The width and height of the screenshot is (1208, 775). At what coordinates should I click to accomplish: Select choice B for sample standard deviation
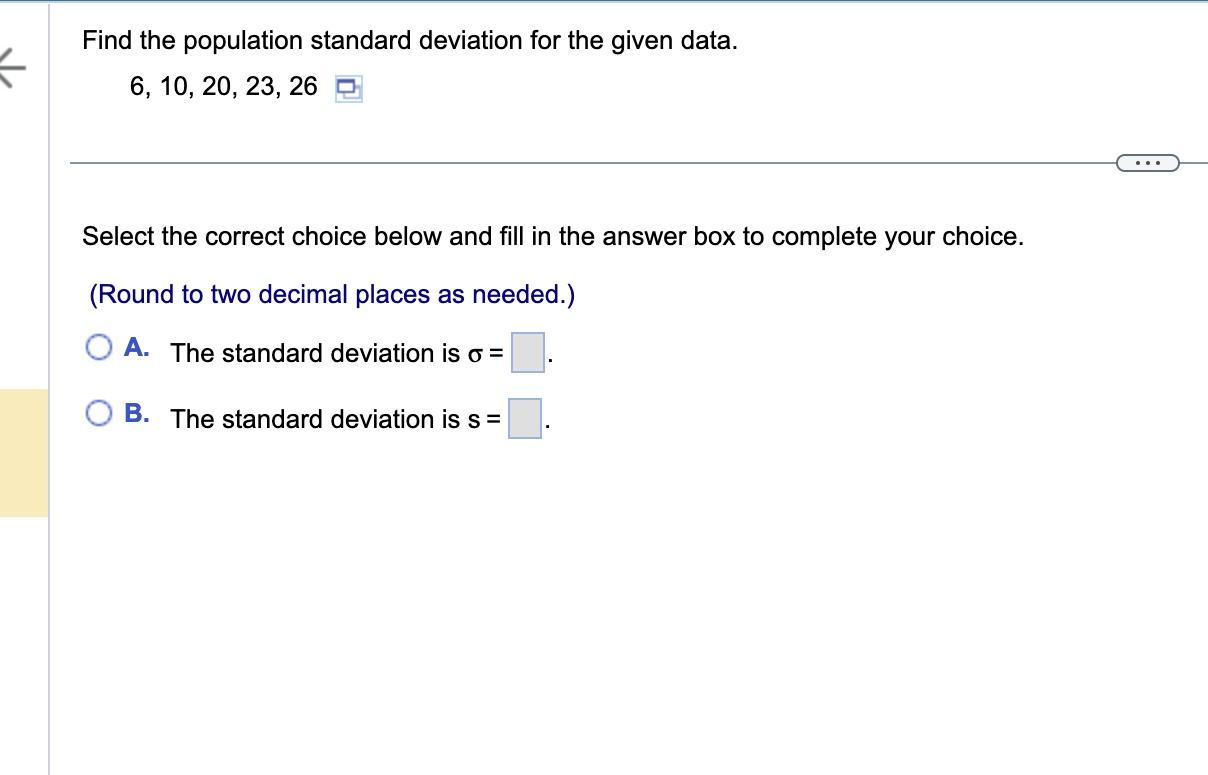[99, 412]
